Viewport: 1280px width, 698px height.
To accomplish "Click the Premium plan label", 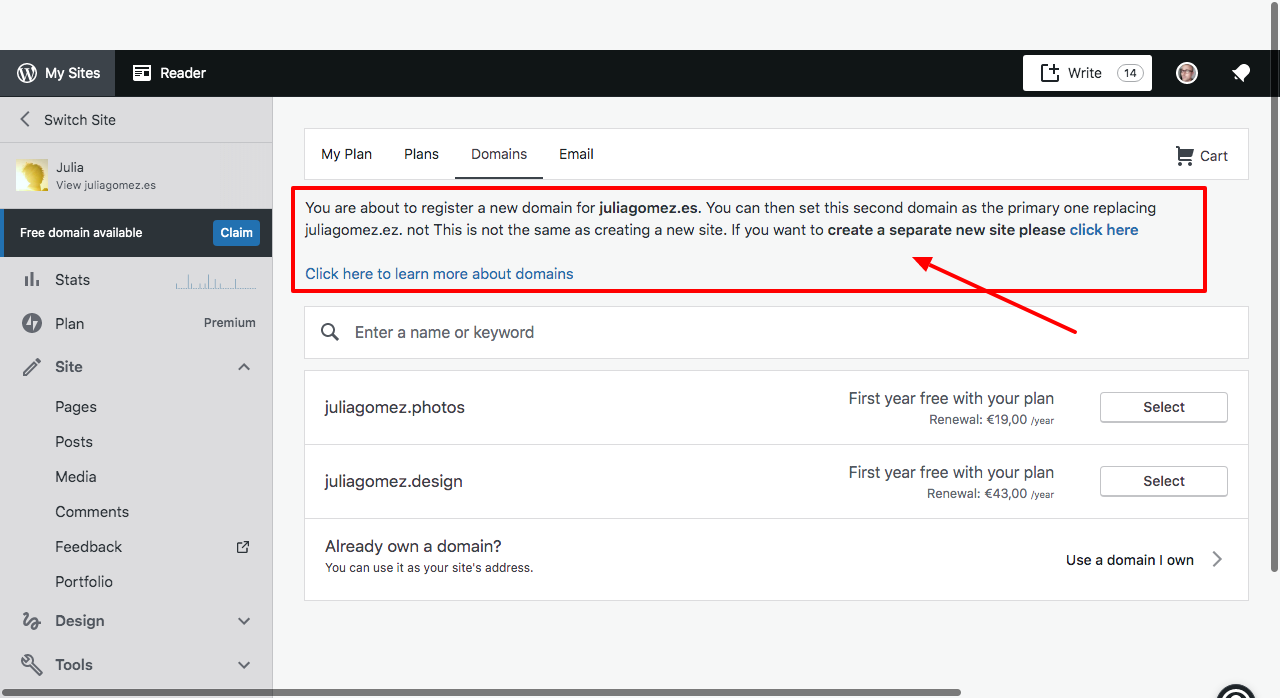I will pyautogui.click(x=230, y=323).
